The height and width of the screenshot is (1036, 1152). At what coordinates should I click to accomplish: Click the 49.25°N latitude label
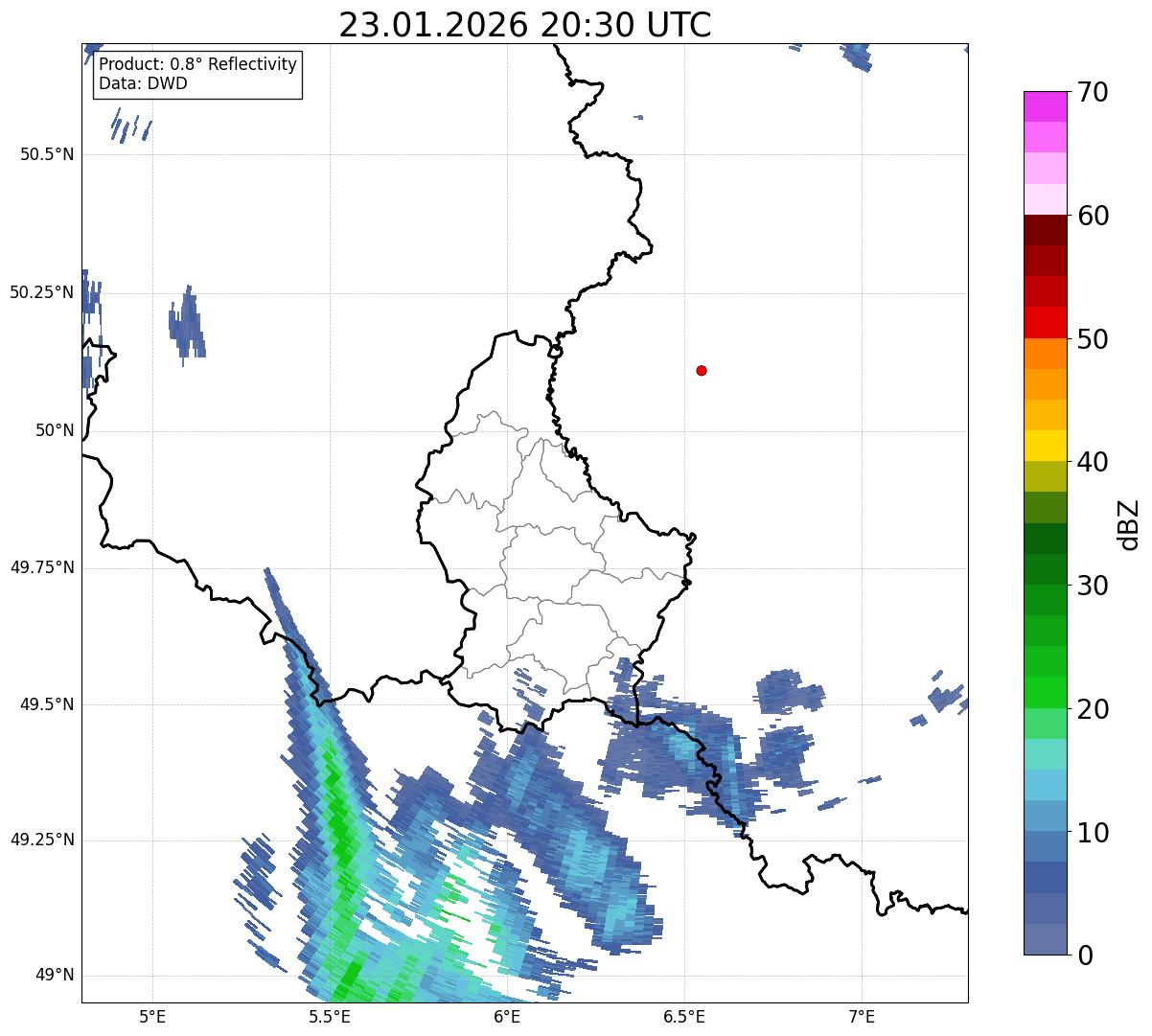point(42,840)
